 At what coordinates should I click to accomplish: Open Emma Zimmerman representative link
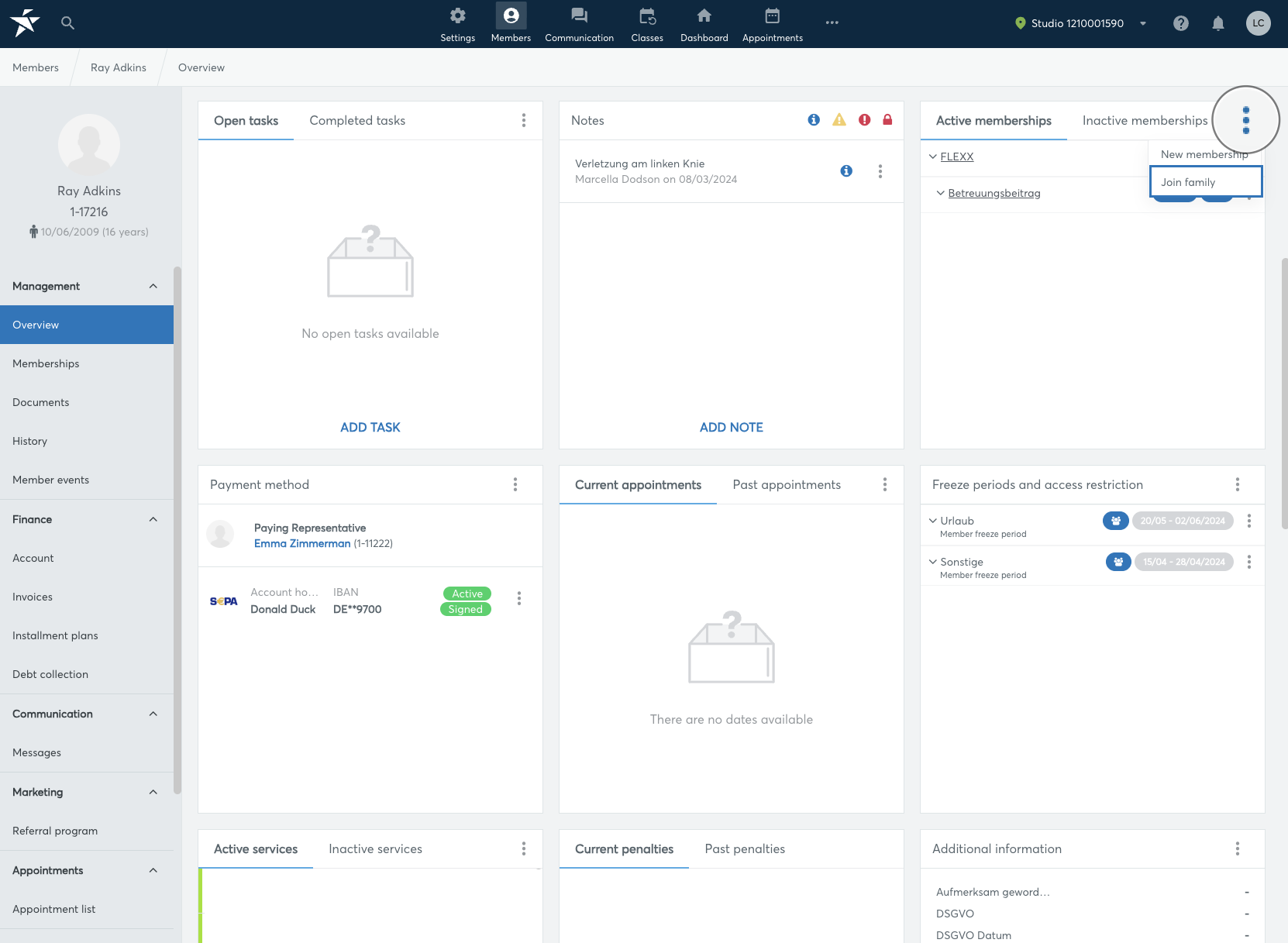click(x=302, y=543)
